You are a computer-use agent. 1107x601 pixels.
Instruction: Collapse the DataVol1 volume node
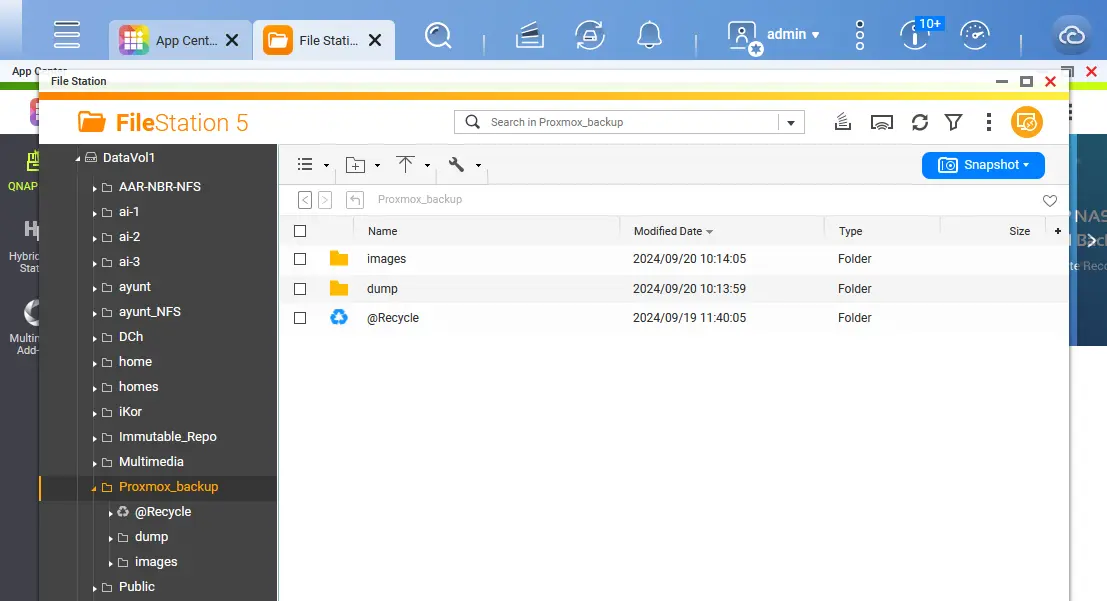(x=78, y=159)
